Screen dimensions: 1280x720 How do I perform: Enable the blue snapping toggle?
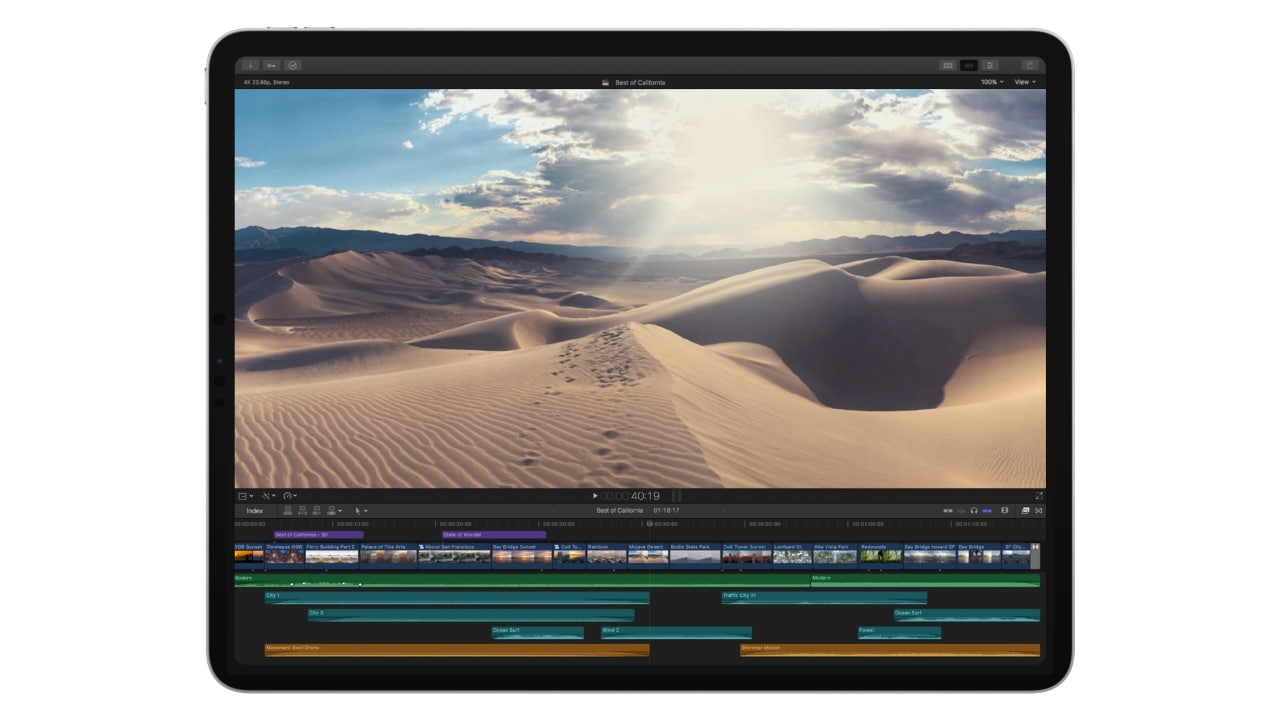pyautogui.click(x=987, y=510)
